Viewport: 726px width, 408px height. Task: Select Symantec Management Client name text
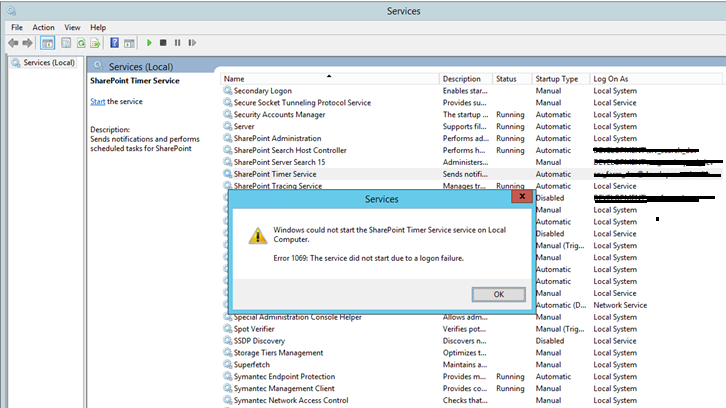tap(284, 389)
